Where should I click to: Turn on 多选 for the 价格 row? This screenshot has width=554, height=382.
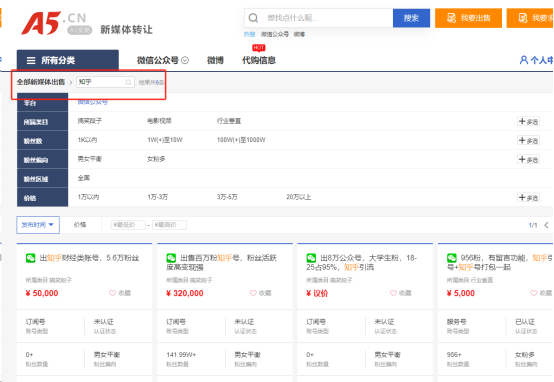coord(528,197)
